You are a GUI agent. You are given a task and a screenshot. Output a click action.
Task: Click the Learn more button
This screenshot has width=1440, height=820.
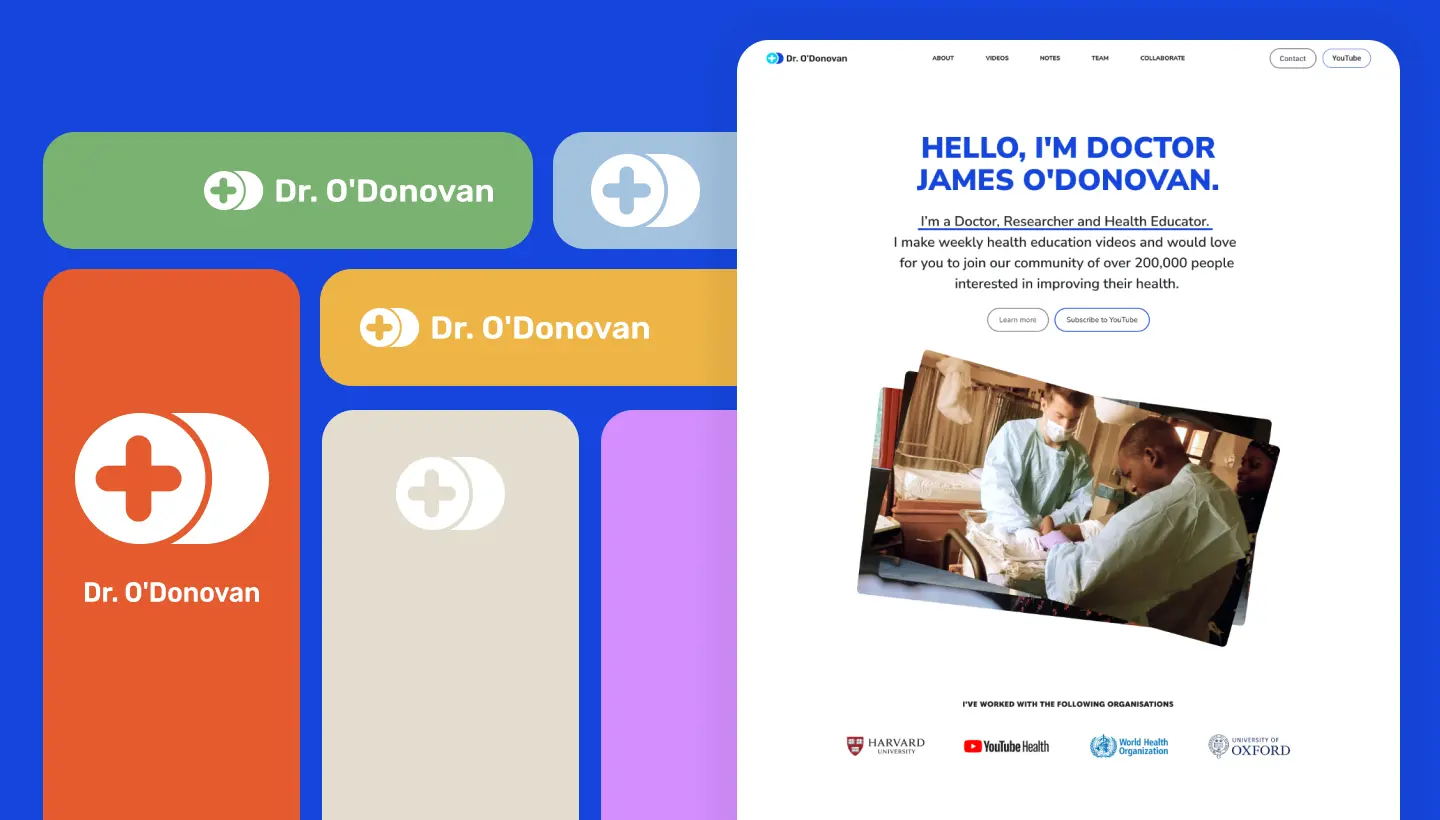(x=1017, y=320)
